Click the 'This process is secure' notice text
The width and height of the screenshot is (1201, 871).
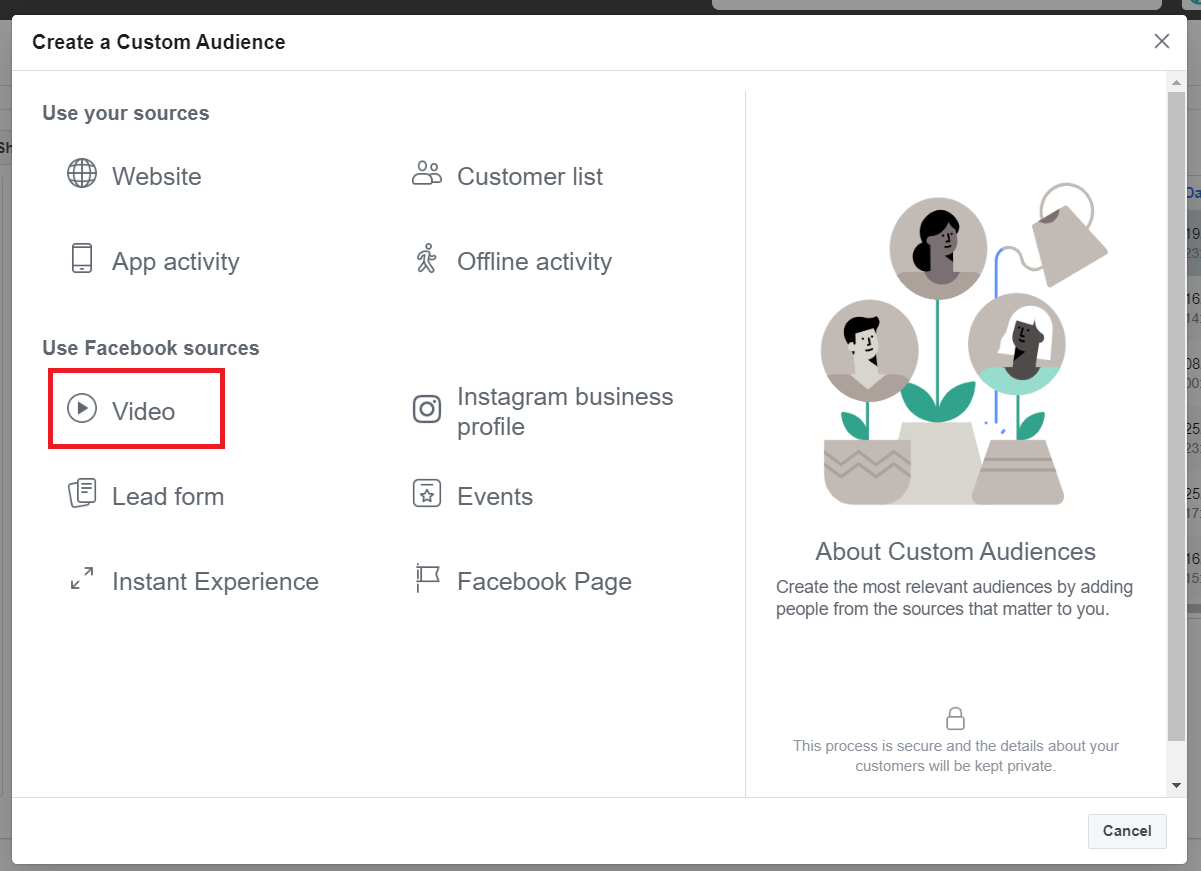956,756
